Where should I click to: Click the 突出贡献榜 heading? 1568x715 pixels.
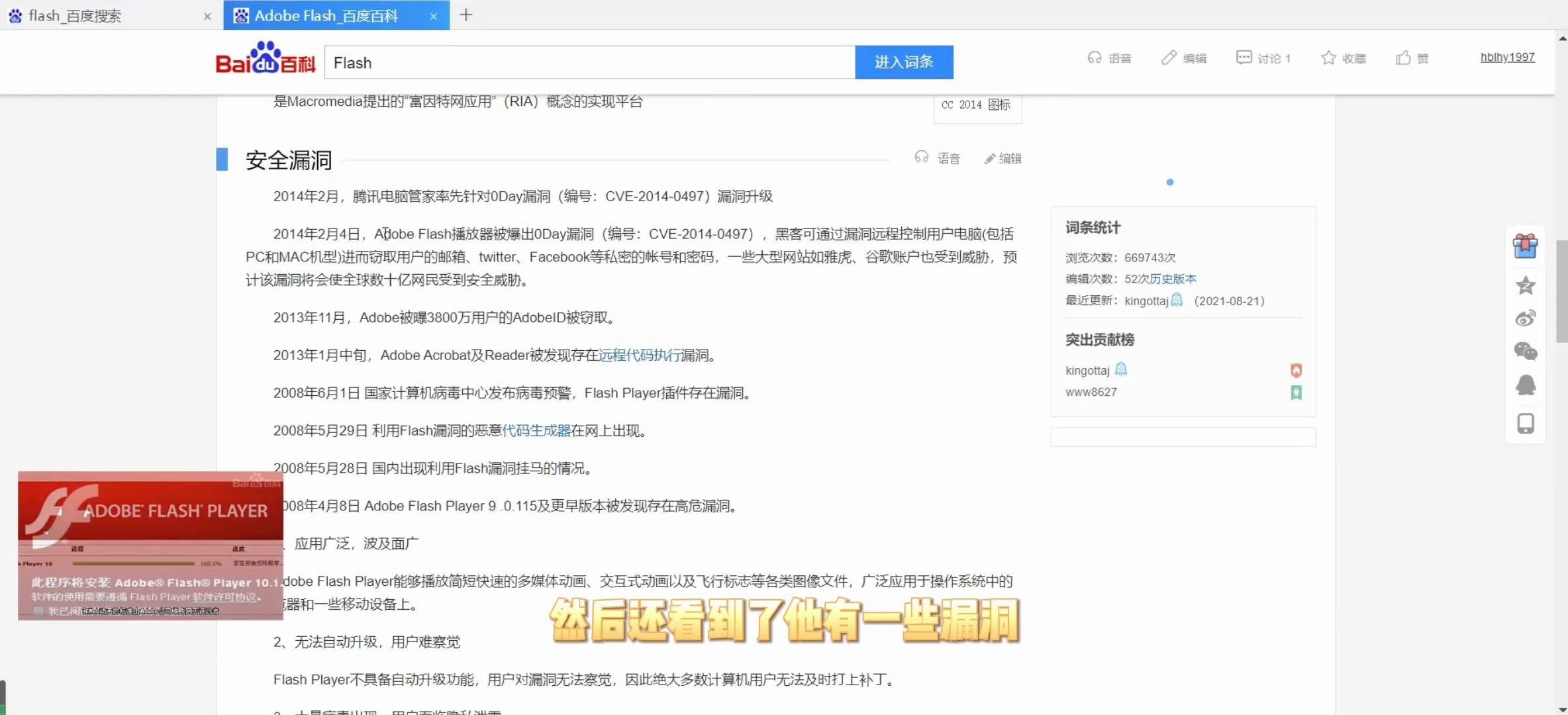tap(1099, 340)
